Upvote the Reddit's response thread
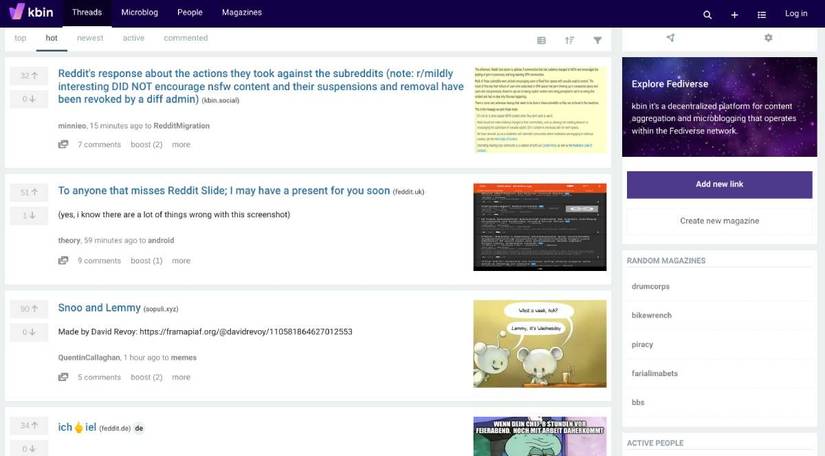This screenshot has height=456, width=825. 29,76
